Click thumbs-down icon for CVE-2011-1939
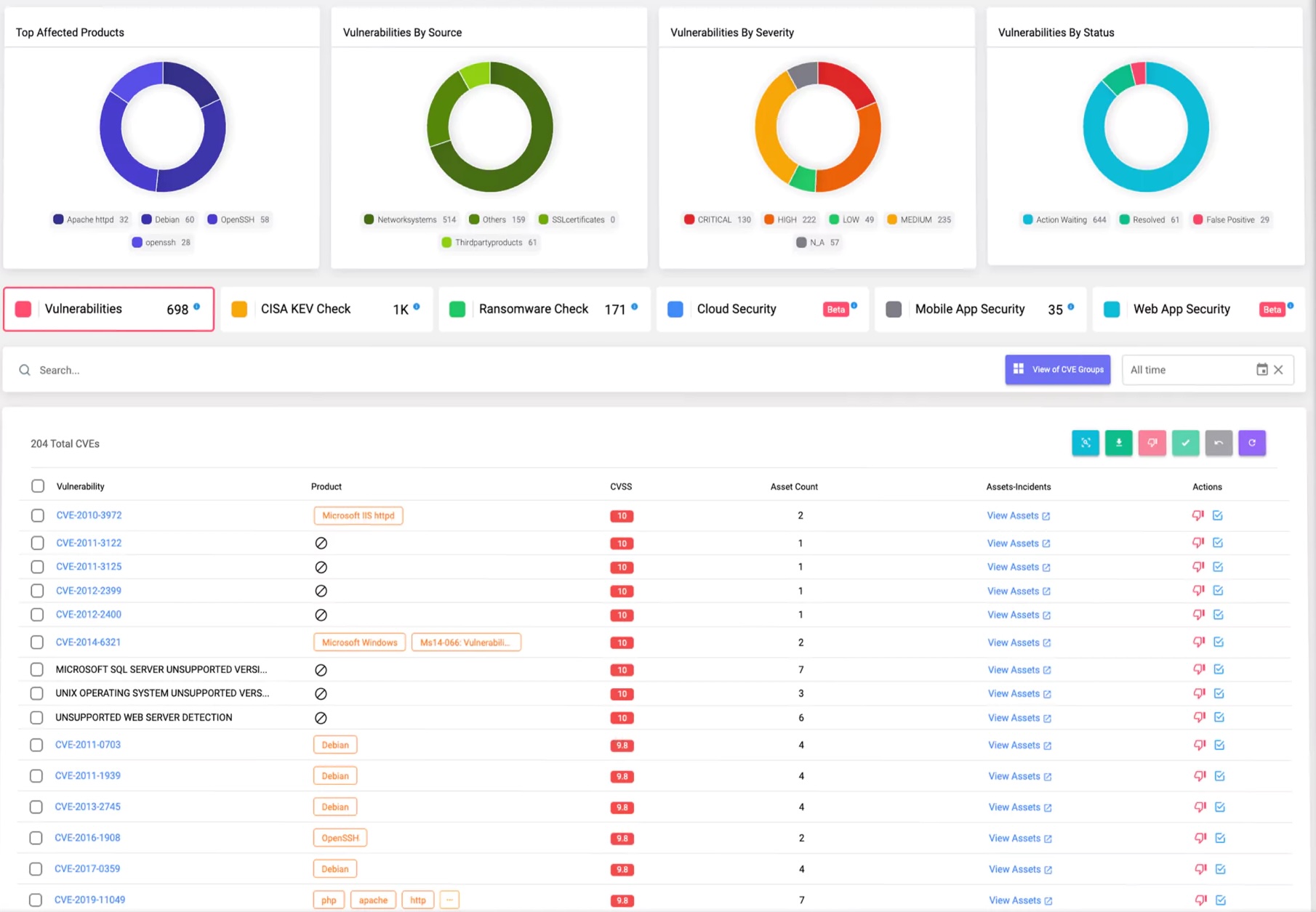 pyautogui.click(x=1200, y=776)
